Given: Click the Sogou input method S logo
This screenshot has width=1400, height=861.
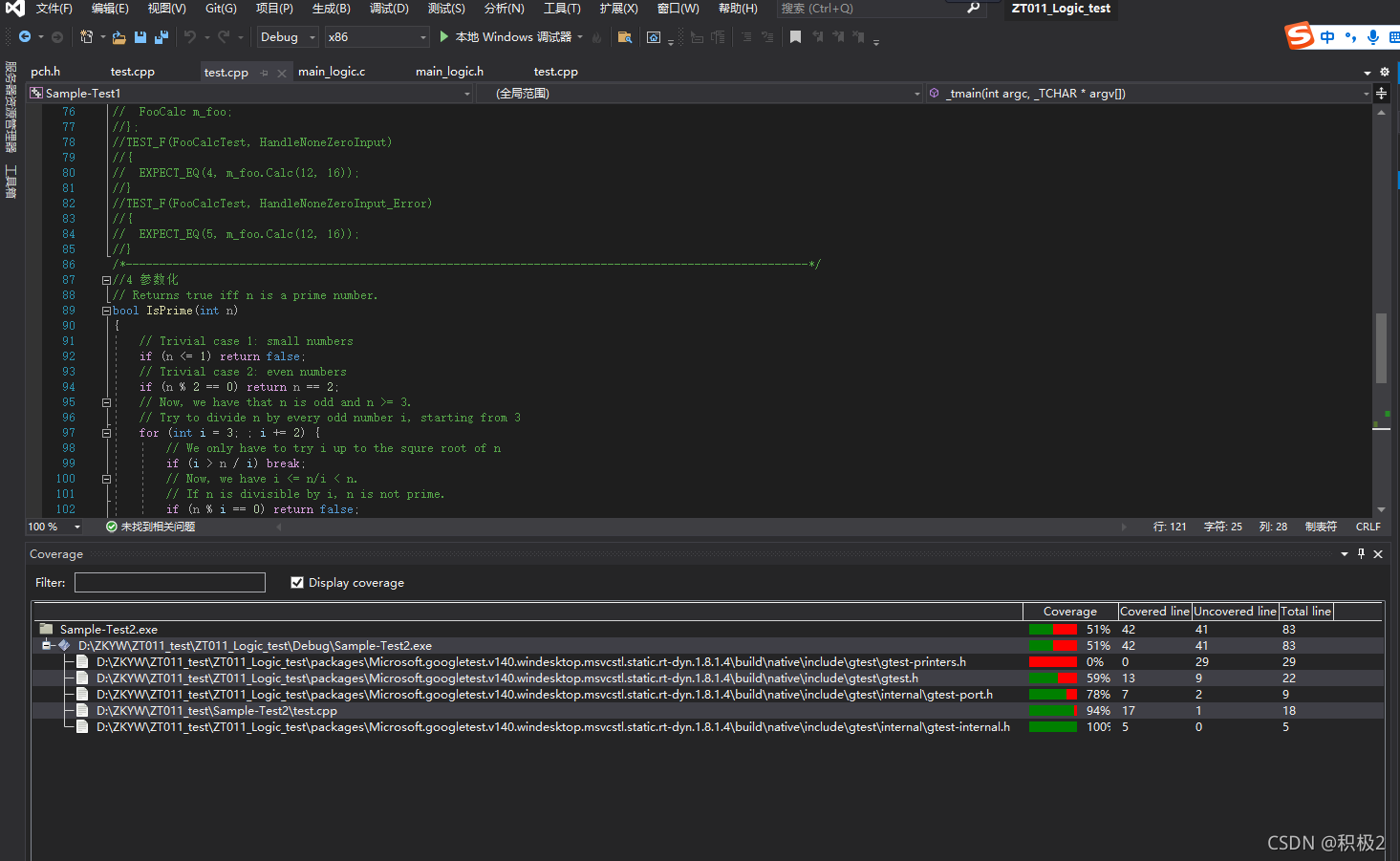Looking at the screenshot, I should tap(1300, 36).
